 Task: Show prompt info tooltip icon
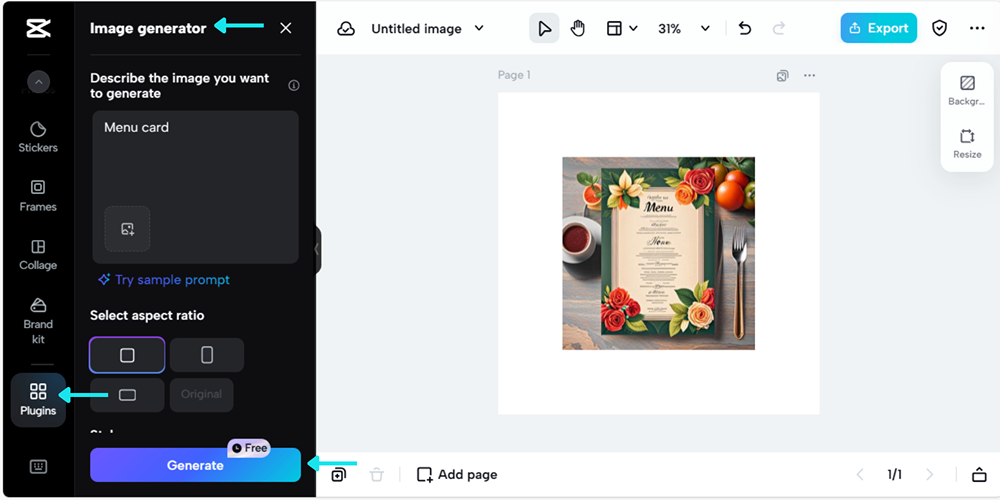tap(293, 85)
